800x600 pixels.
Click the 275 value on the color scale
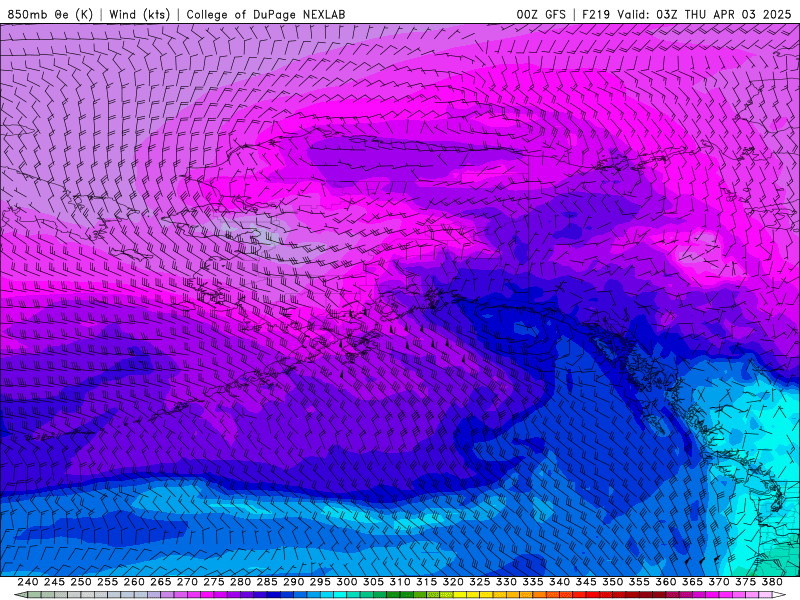214,582
